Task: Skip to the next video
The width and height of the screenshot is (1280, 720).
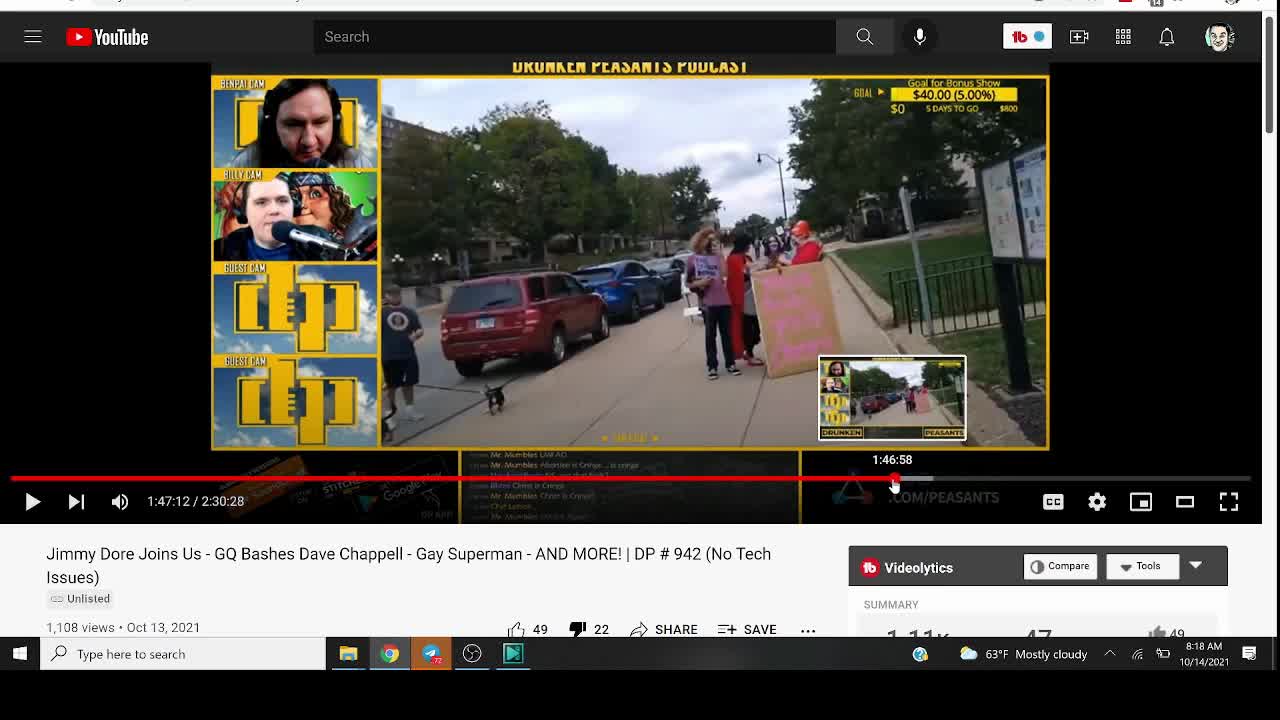Action: pos(76,502)
